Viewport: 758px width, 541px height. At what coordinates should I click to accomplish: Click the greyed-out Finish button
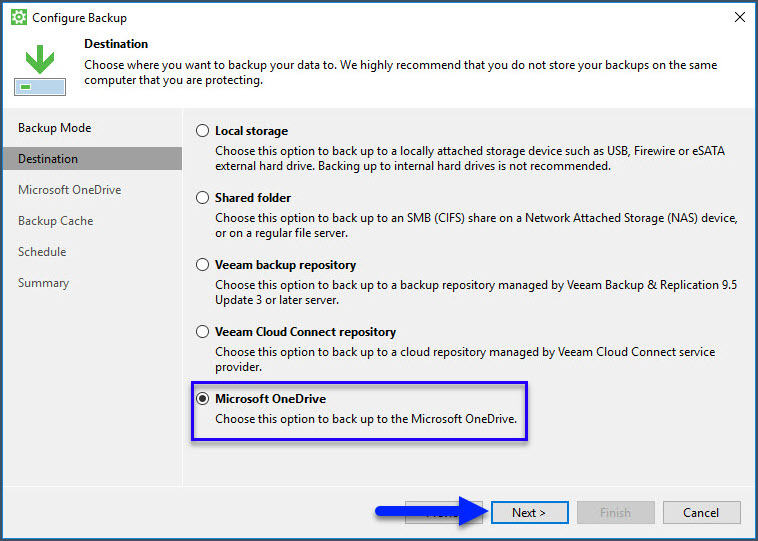click(x=615, y=513)
